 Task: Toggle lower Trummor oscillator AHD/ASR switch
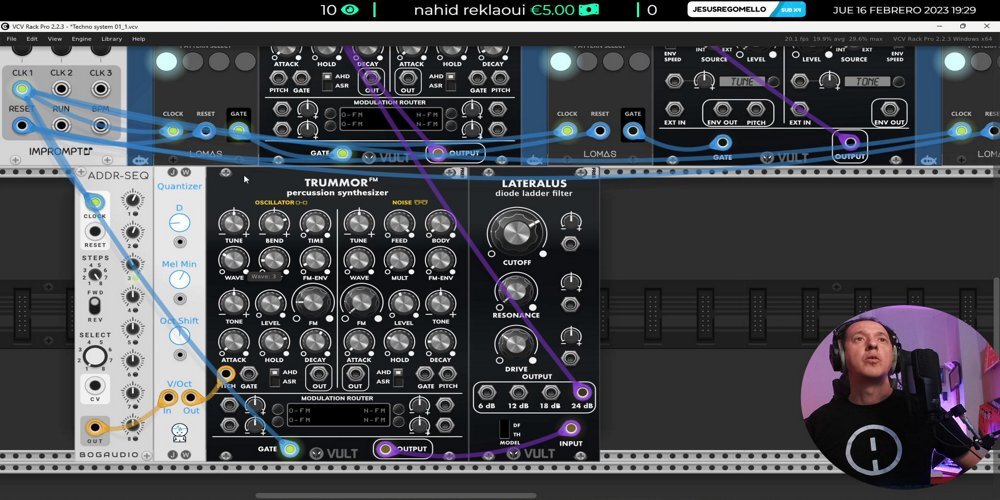tap(274, 376)
